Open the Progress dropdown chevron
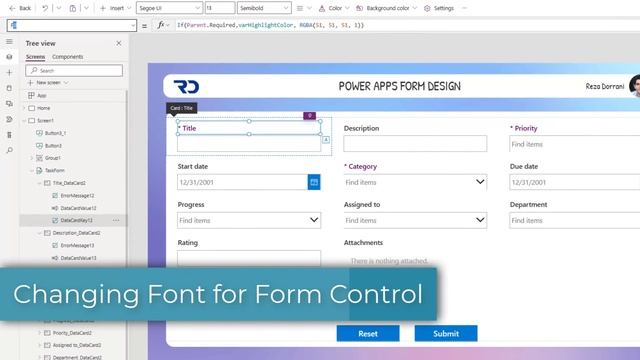 click(x=314, y=220)
